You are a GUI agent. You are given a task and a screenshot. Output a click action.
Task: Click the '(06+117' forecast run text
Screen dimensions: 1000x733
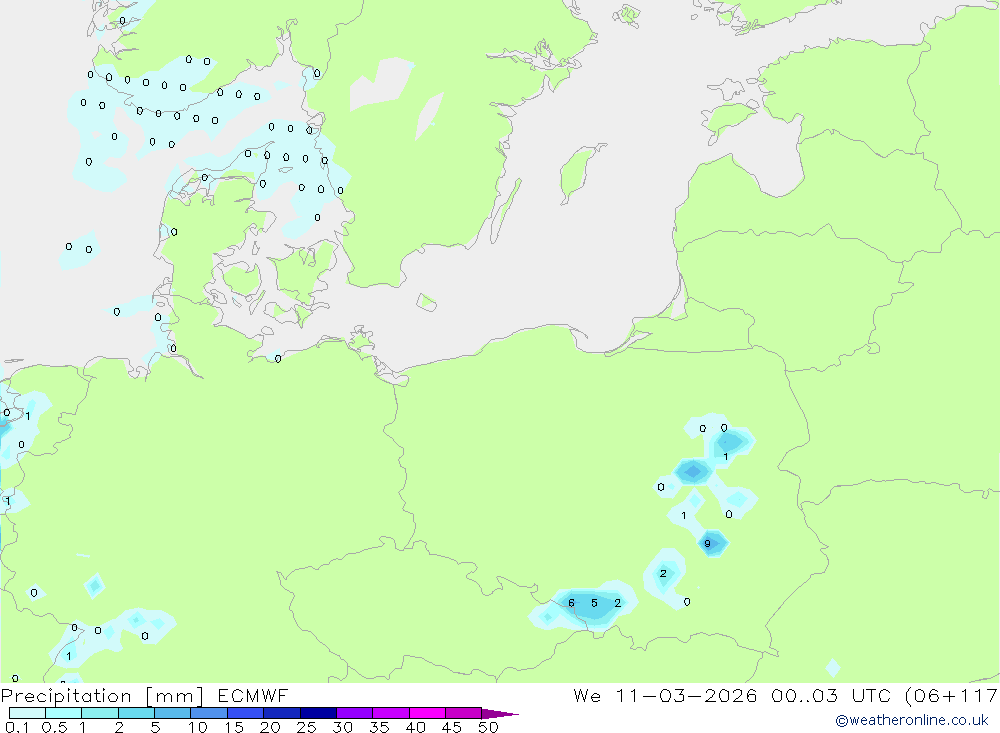[952, 696]
